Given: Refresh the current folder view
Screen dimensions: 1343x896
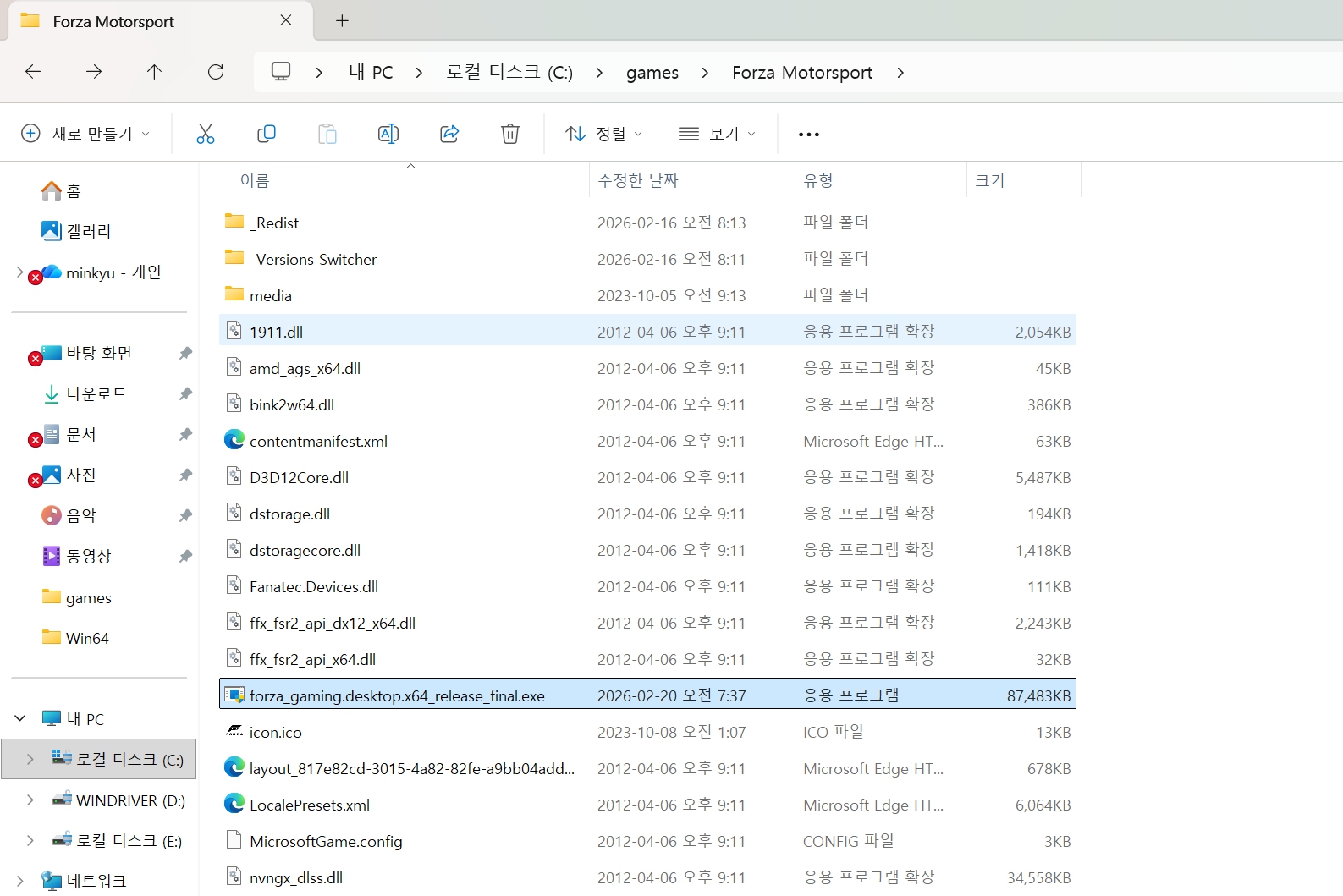Looking at the screenshot, I should [x=216, y=72].
